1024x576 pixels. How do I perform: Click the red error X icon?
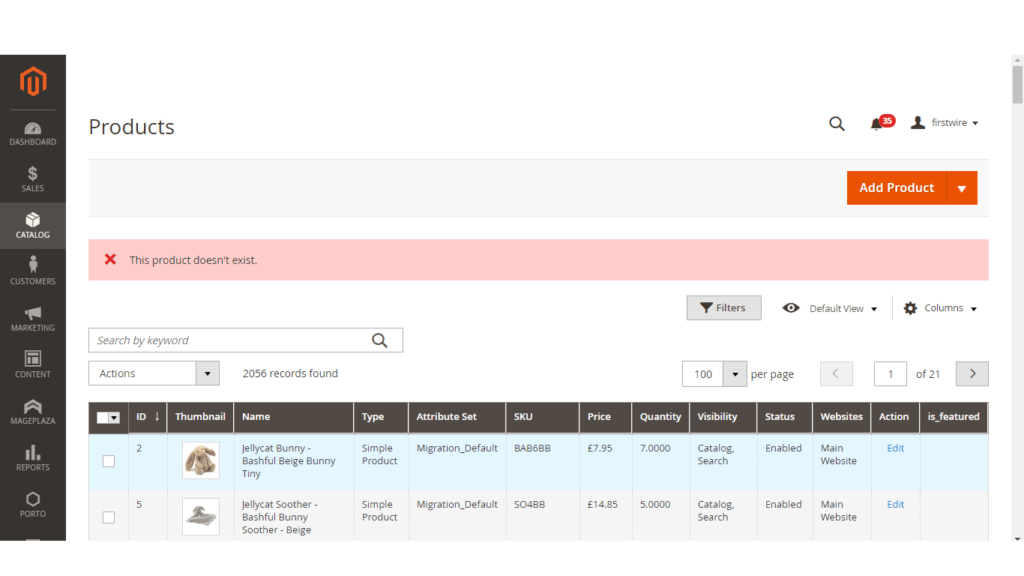[x=110, y=259]
